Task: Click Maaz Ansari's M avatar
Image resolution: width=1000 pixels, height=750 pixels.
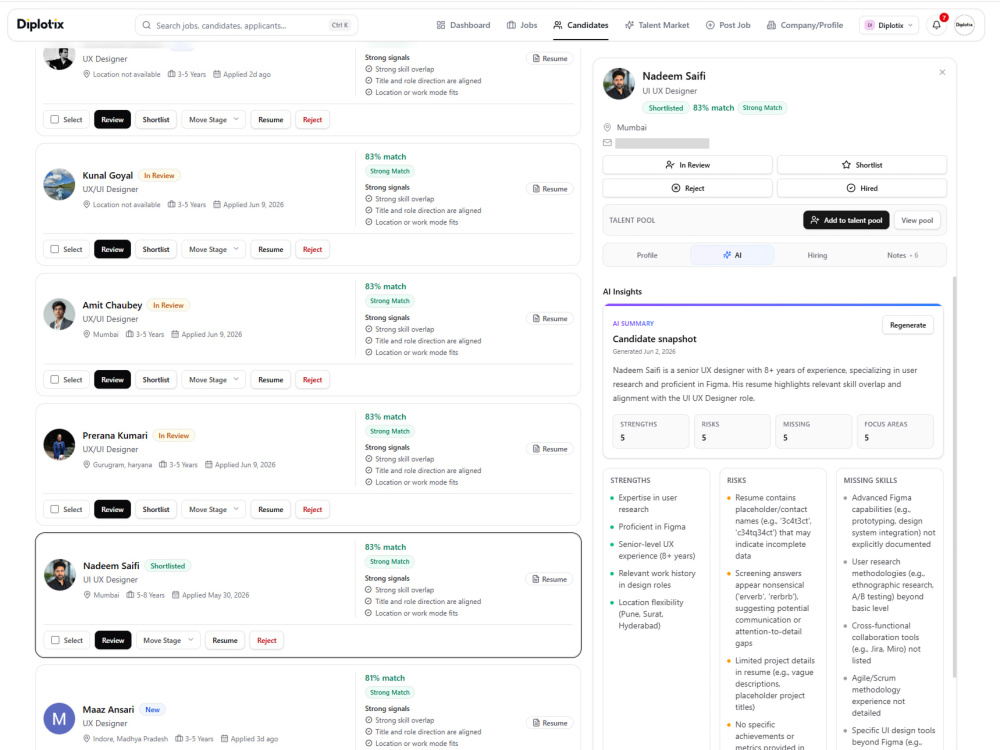Action: click(x=59, y=719)
